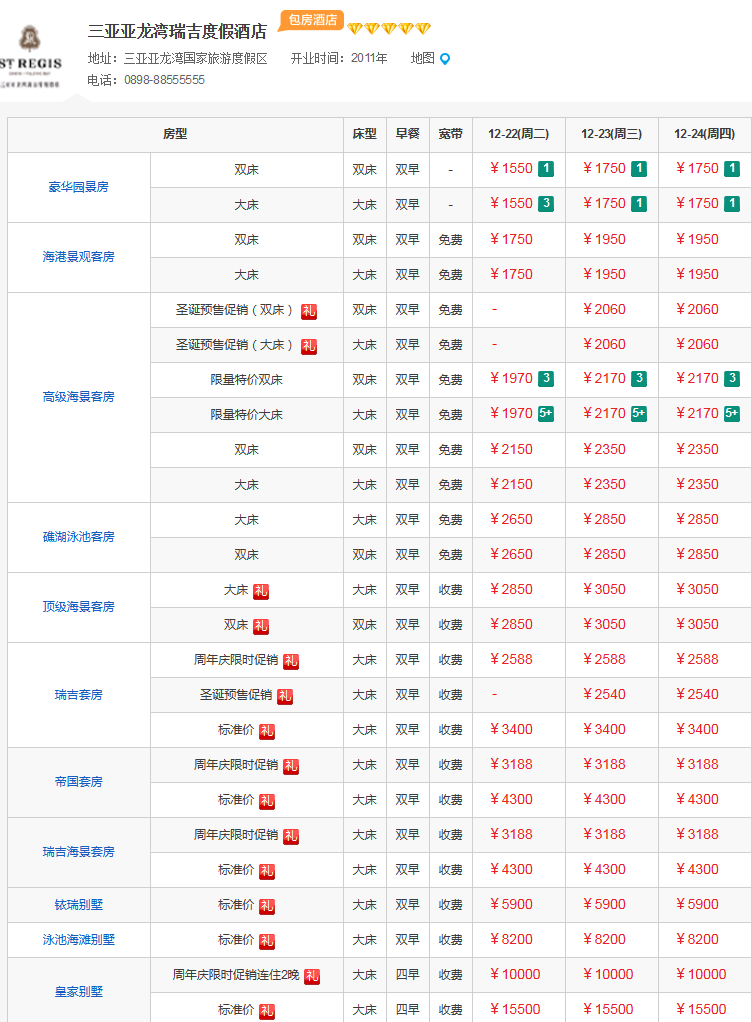Click gift icon on 瑞吉套房 圣诞预售促销

(x=285, y=696)
